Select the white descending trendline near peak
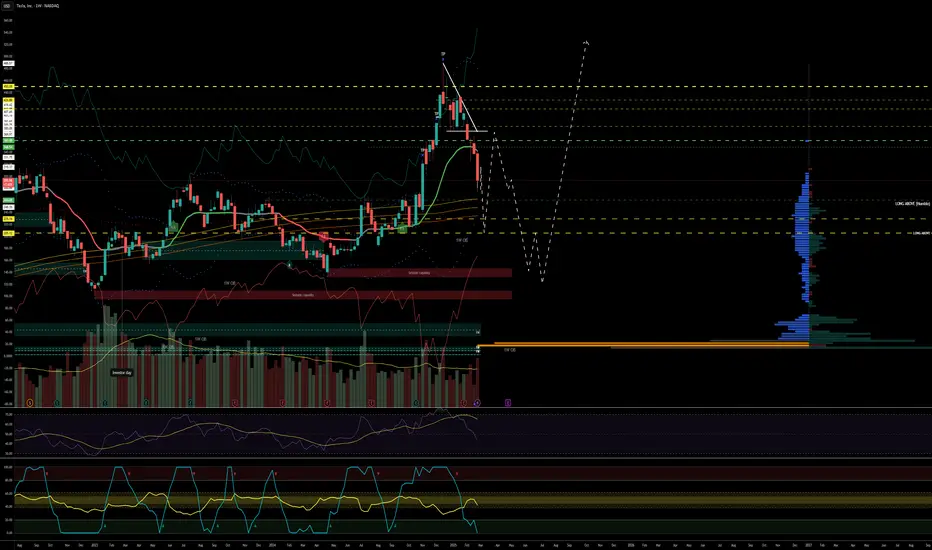This screenshot has width=932, height=550. tap(458, 95)
